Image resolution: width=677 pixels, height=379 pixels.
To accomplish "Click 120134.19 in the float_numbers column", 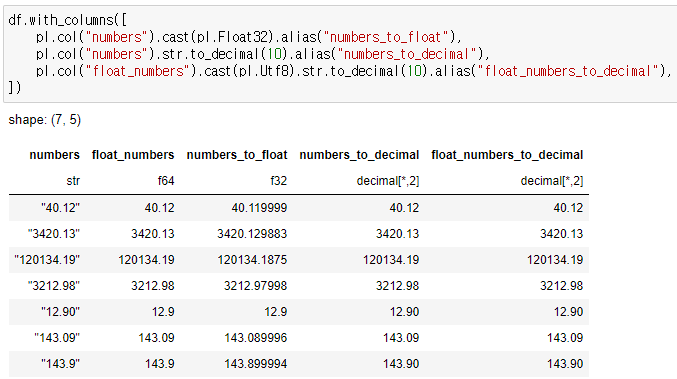I will (146, 260).
